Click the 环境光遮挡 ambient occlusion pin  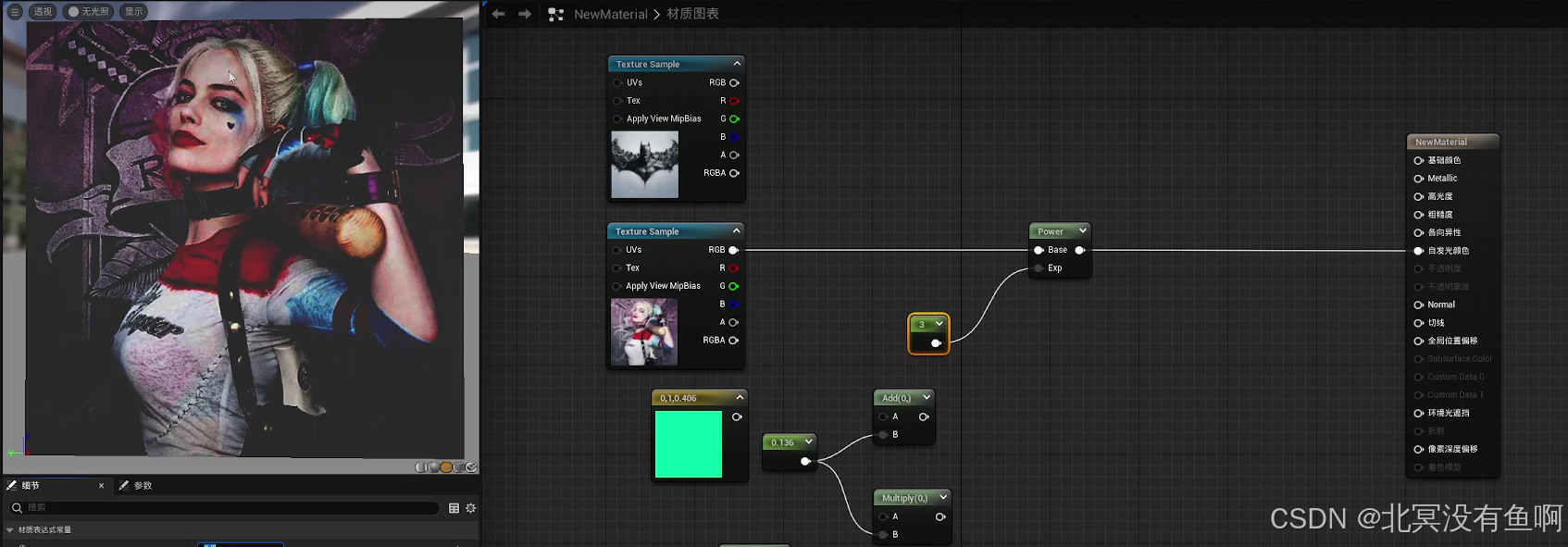1418,413
